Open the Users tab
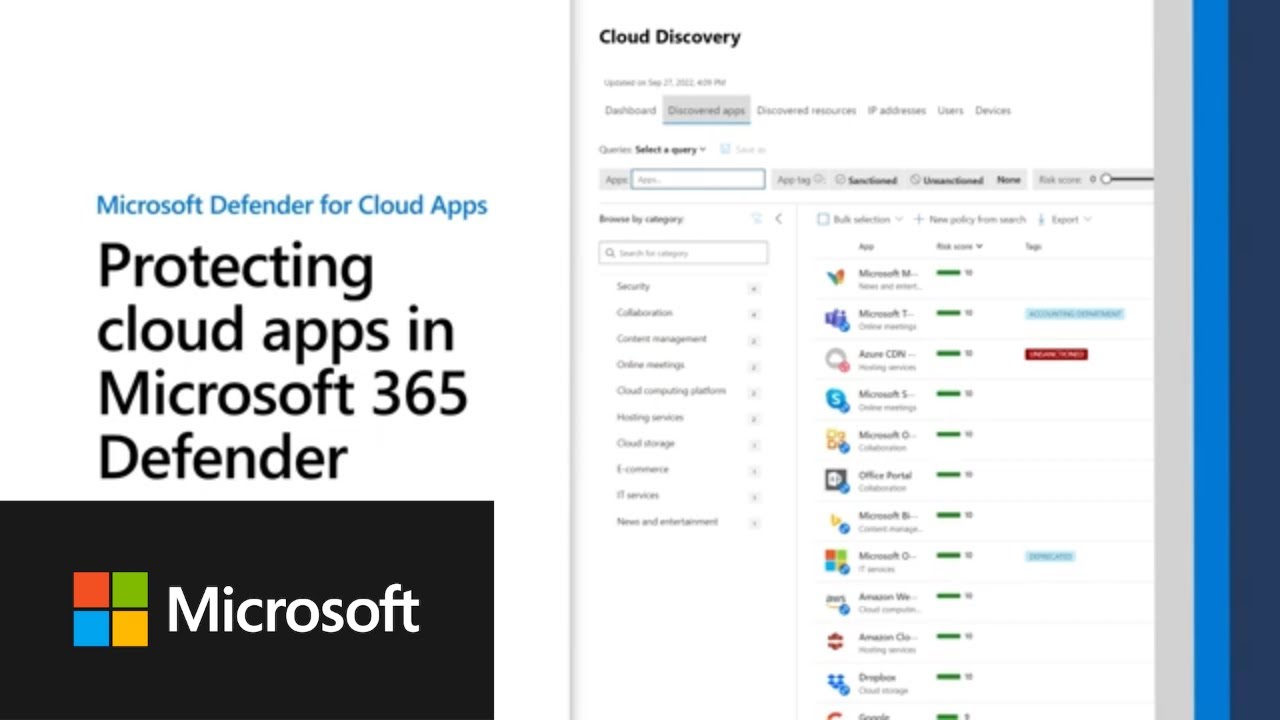The image size is (1280, 720). (950, 110)
